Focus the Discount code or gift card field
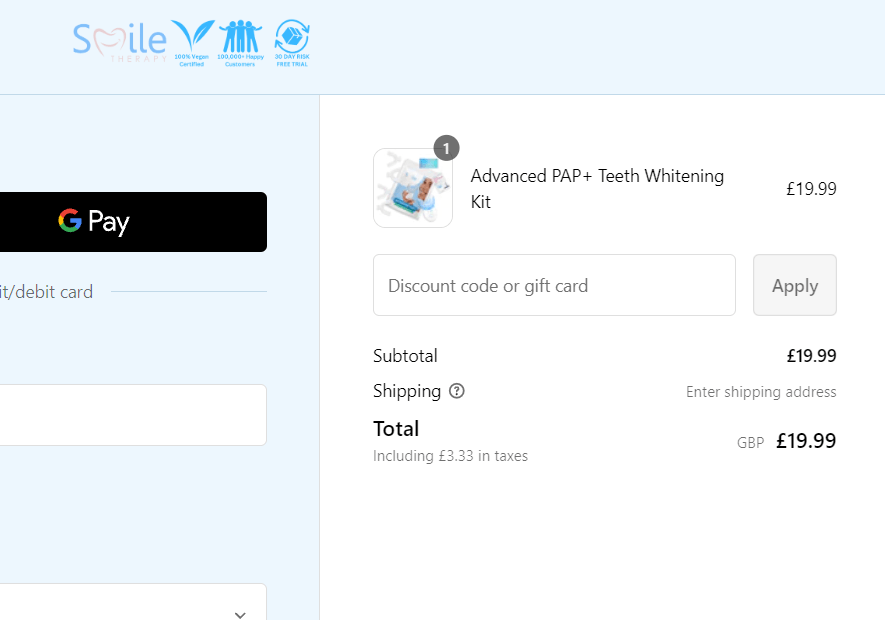The width and height of the screenshot is (885, 620). pos(554,285)
